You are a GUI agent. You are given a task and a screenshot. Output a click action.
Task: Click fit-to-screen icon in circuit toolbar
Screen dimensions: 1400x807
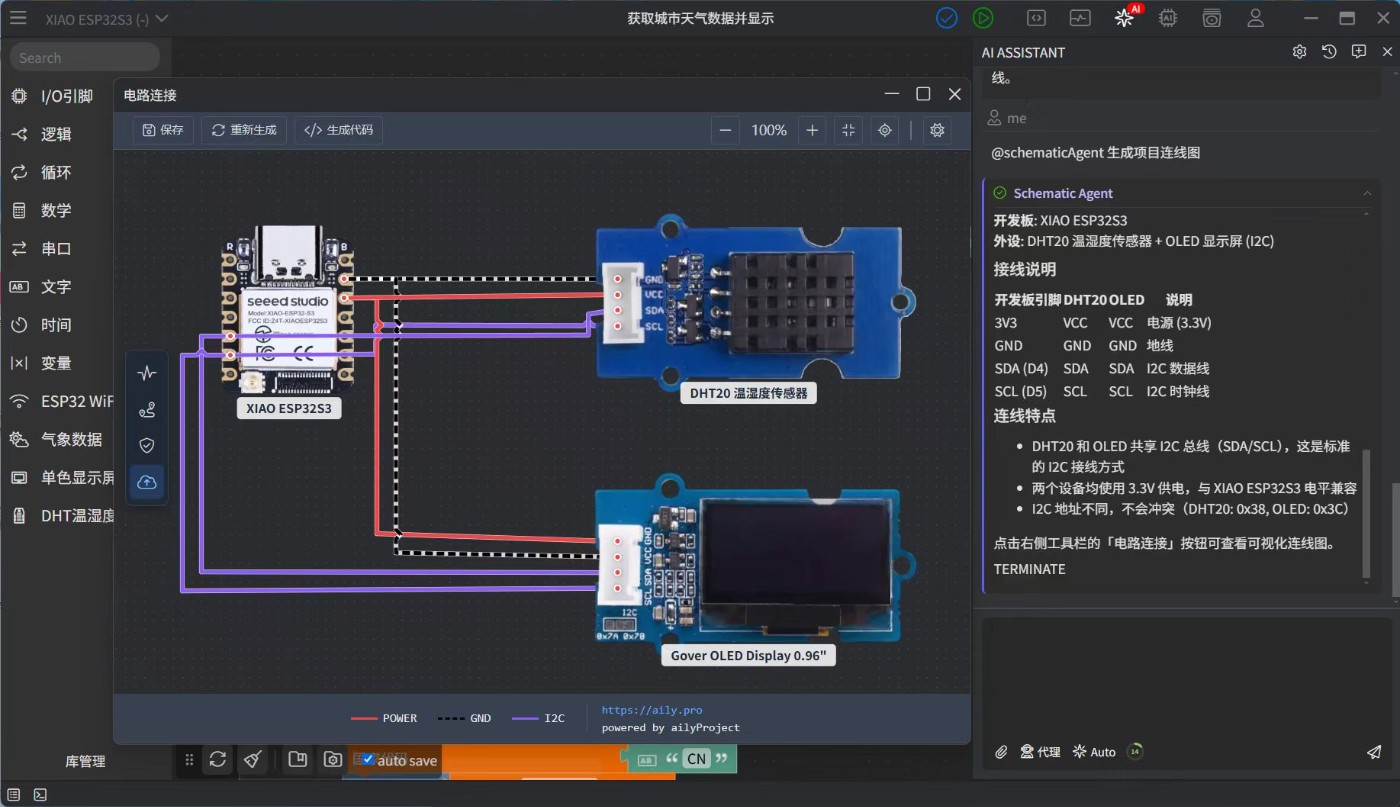848,130
